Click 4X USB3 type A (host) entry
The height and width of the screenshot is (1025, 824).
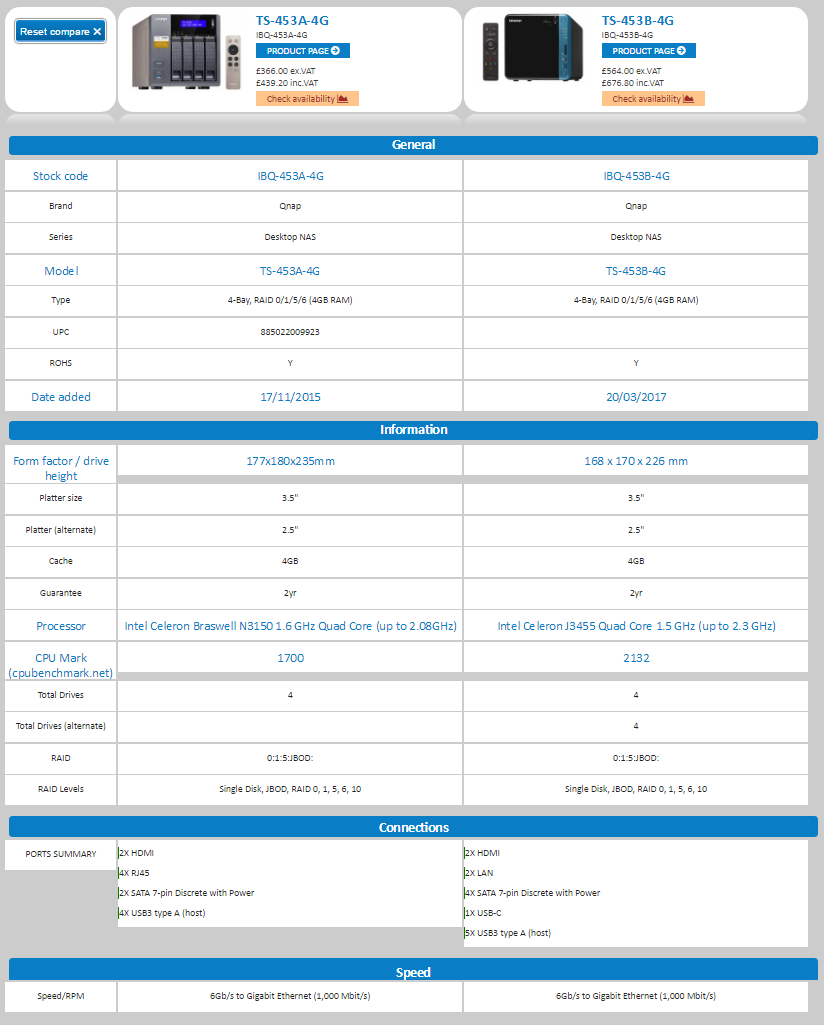click(x=162, y=913)
